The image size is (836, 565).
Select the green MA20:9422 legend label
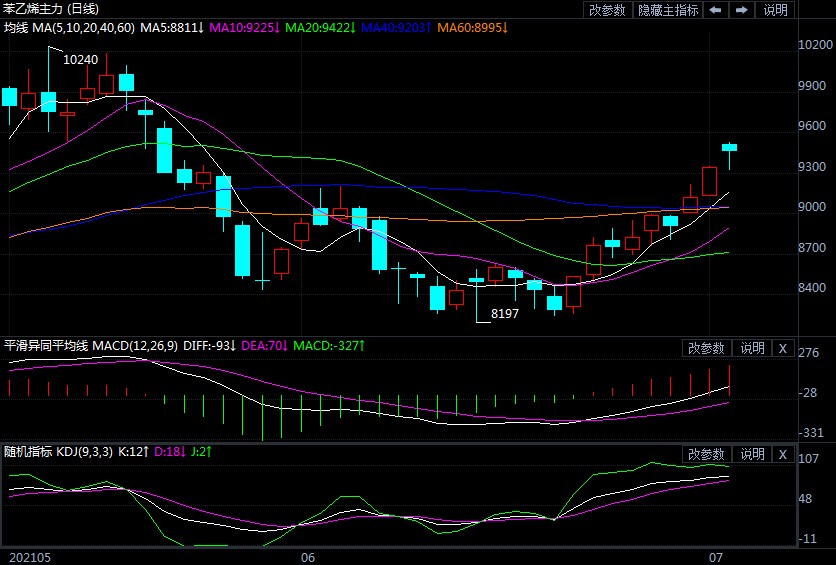(x=321, y=27)
